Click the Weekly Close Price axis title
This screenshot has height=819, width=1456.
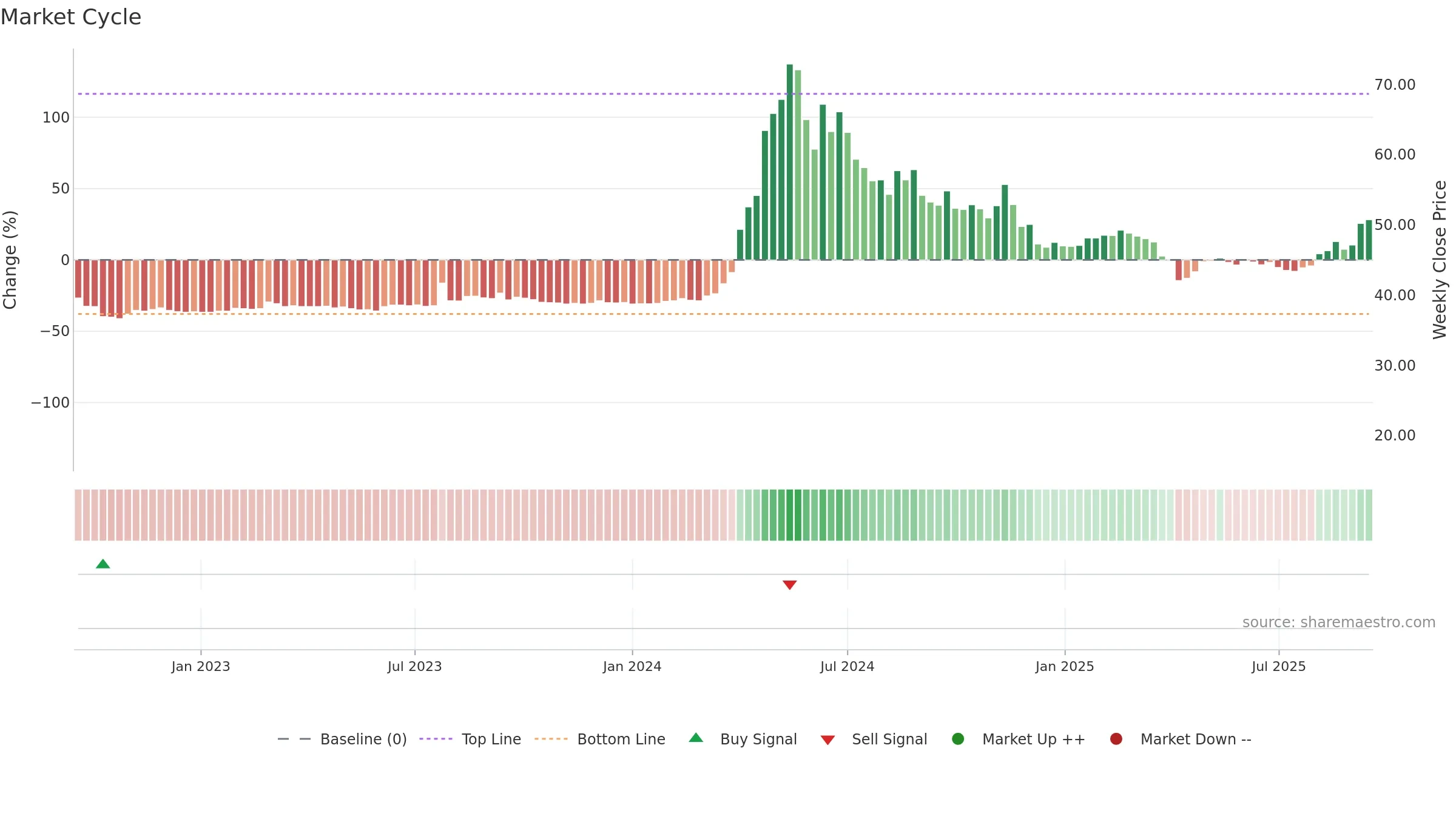[1440, 260]
